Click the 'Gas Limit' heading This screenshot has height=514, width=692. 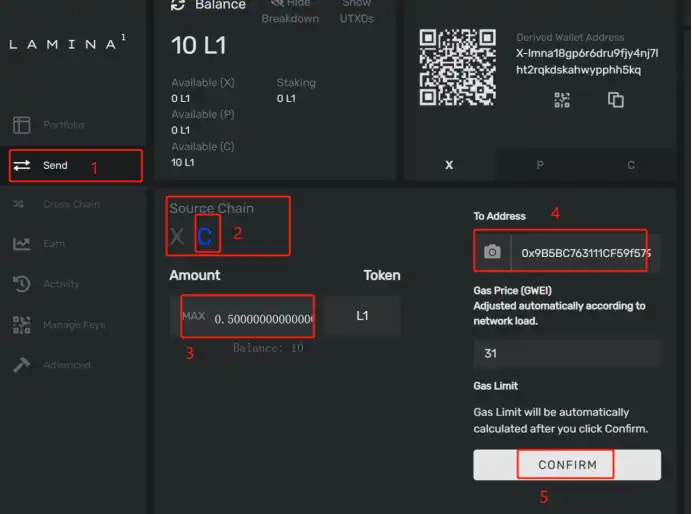[x=495, y=386]
